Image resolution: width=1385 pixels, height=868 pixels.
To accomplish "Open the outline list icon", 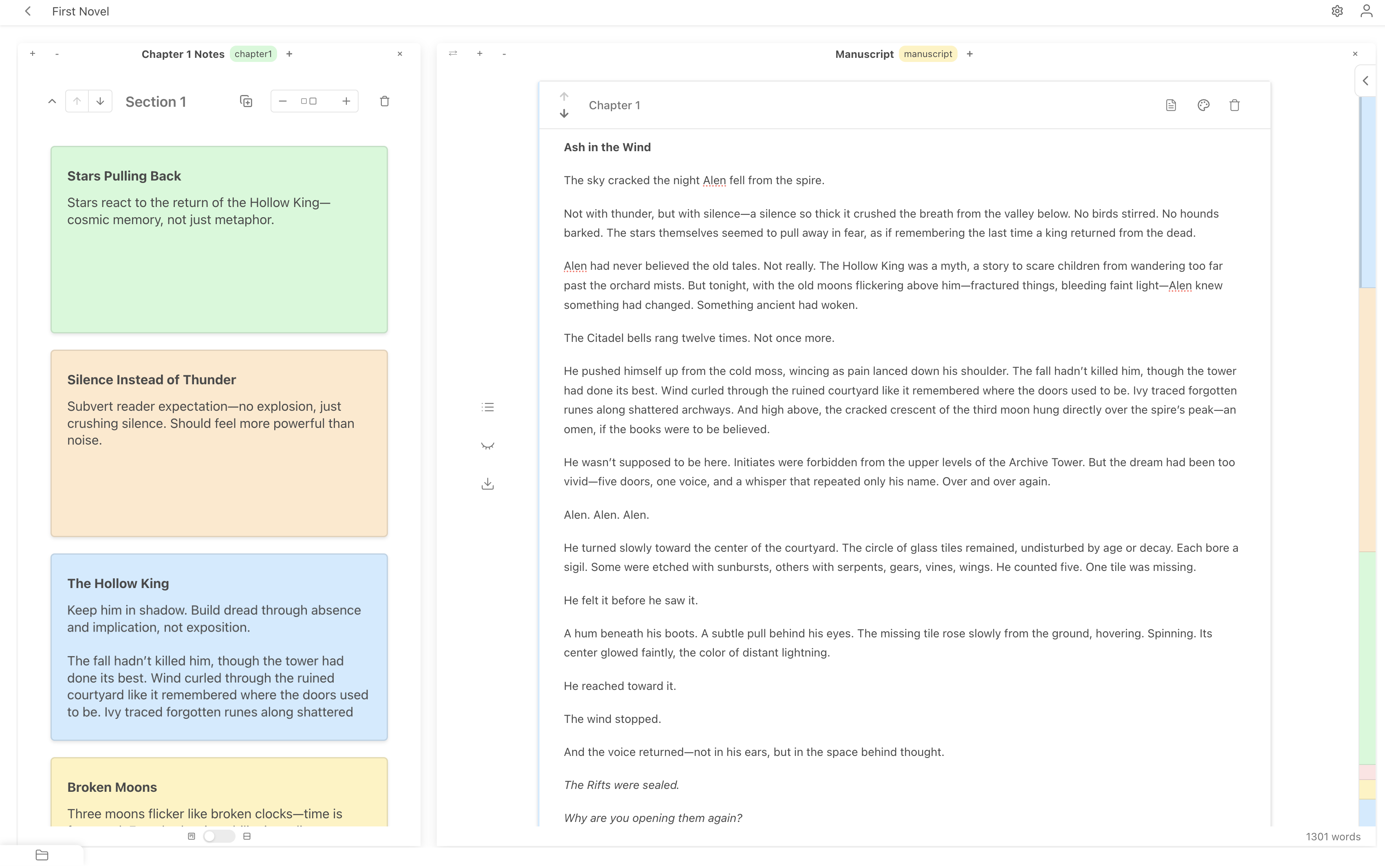I will pos(487,407).
